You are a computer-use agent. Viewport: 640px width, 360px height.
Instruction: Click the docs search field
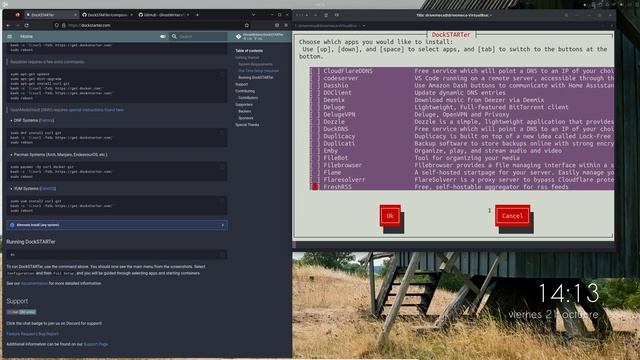click(x=198, y=36)
